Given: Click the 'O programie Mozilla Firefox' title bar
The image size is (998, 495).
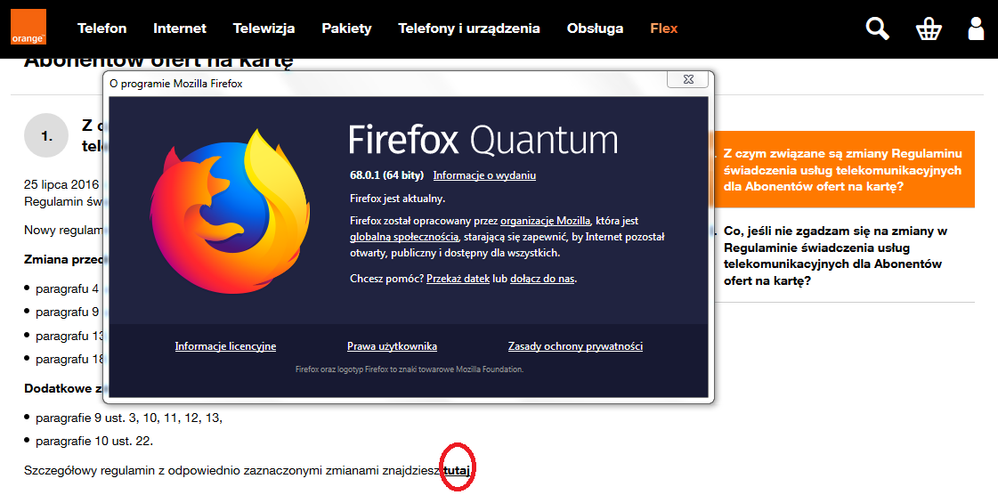Looking at the screenshot, I should click(176, 83).
